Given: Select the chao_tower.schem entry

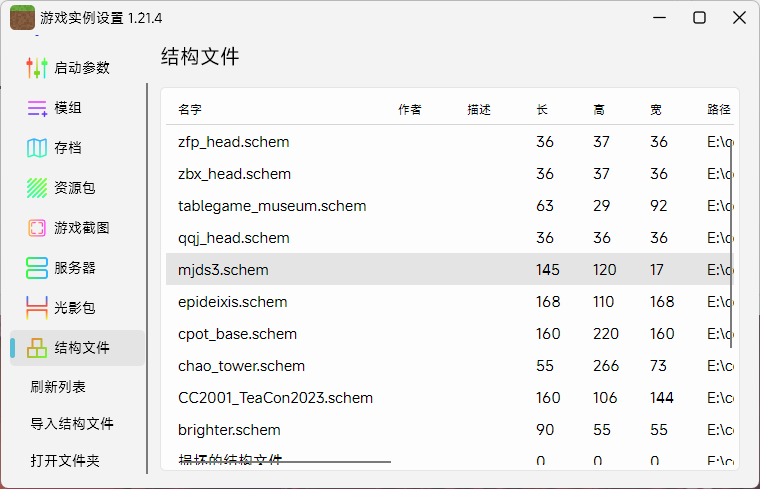Looking at the screenshot, I should (x=242, y=366).
